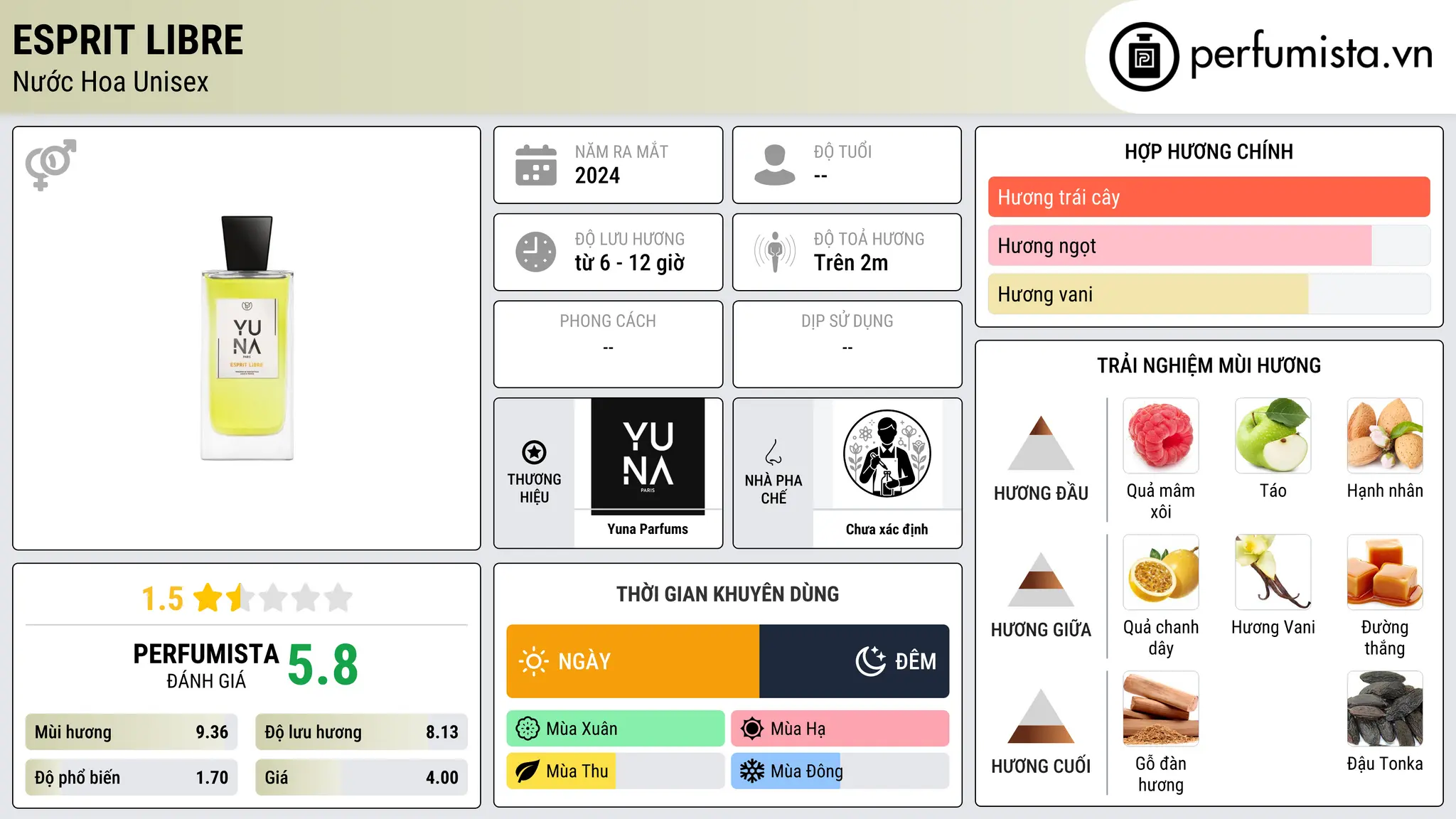Select the caramel sugar note image
The height and width of the screenshot is (819, 1456).
point(1385,572)
